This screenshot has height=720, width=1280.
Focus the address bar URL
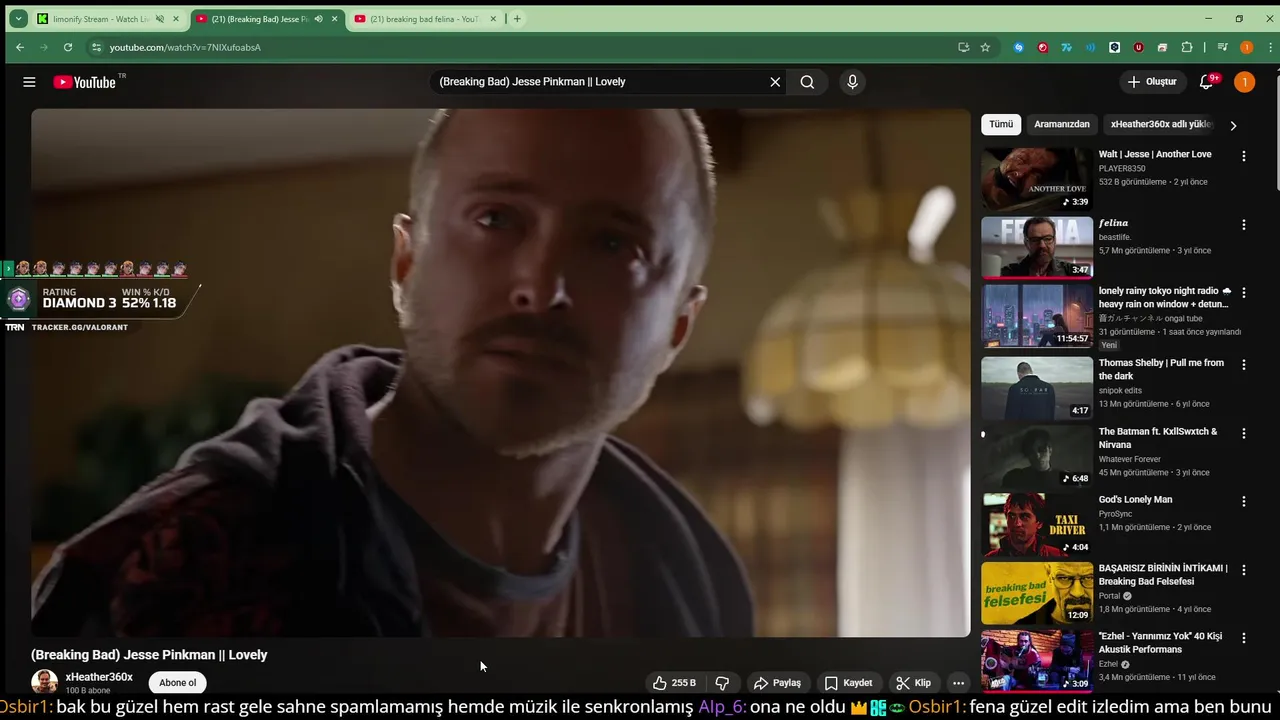tap(185, 47)
